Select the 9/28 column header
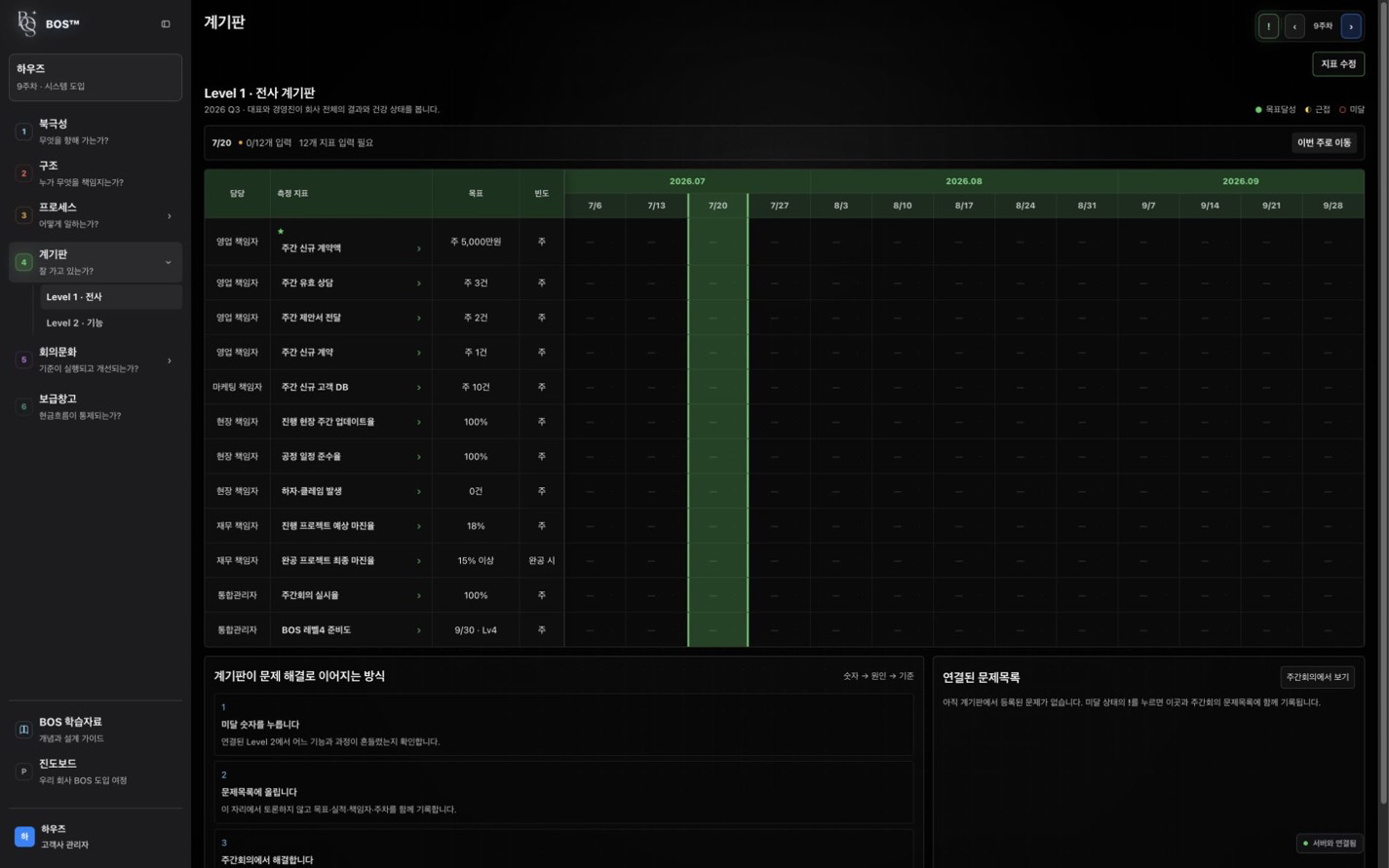Screen dimensions: 1389x868 tap(1332, 206)
